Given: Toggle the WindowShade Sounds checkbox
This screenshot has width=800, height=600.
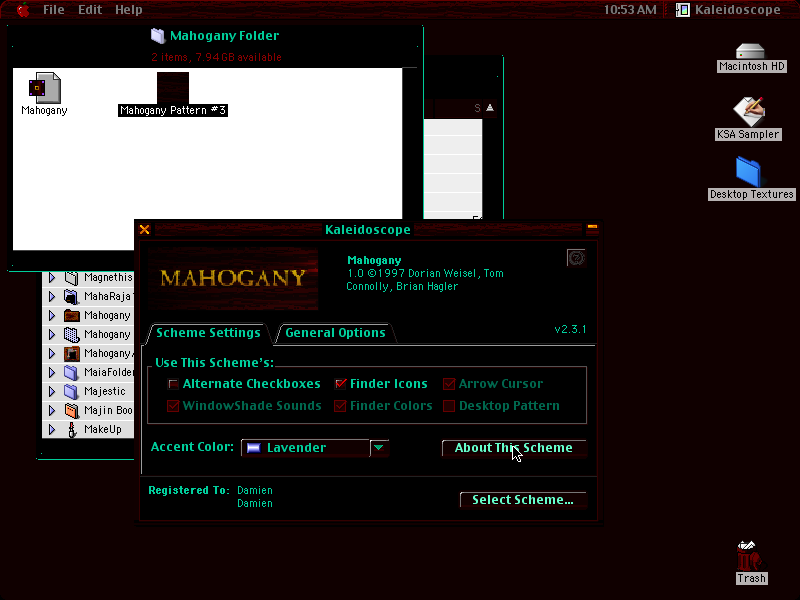Looking at the screenshot, I should 173,406.
